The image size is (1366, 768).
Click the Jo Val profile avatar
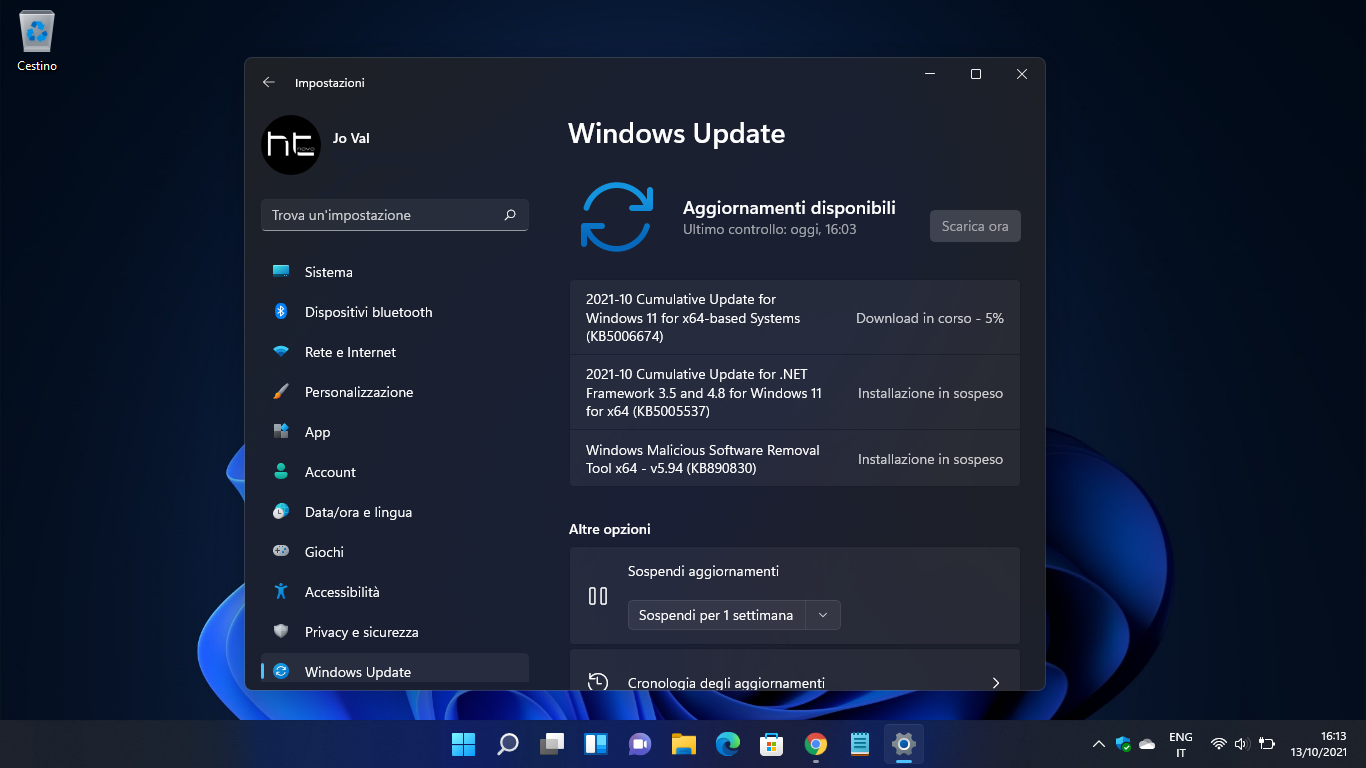[x=291, y=145]
